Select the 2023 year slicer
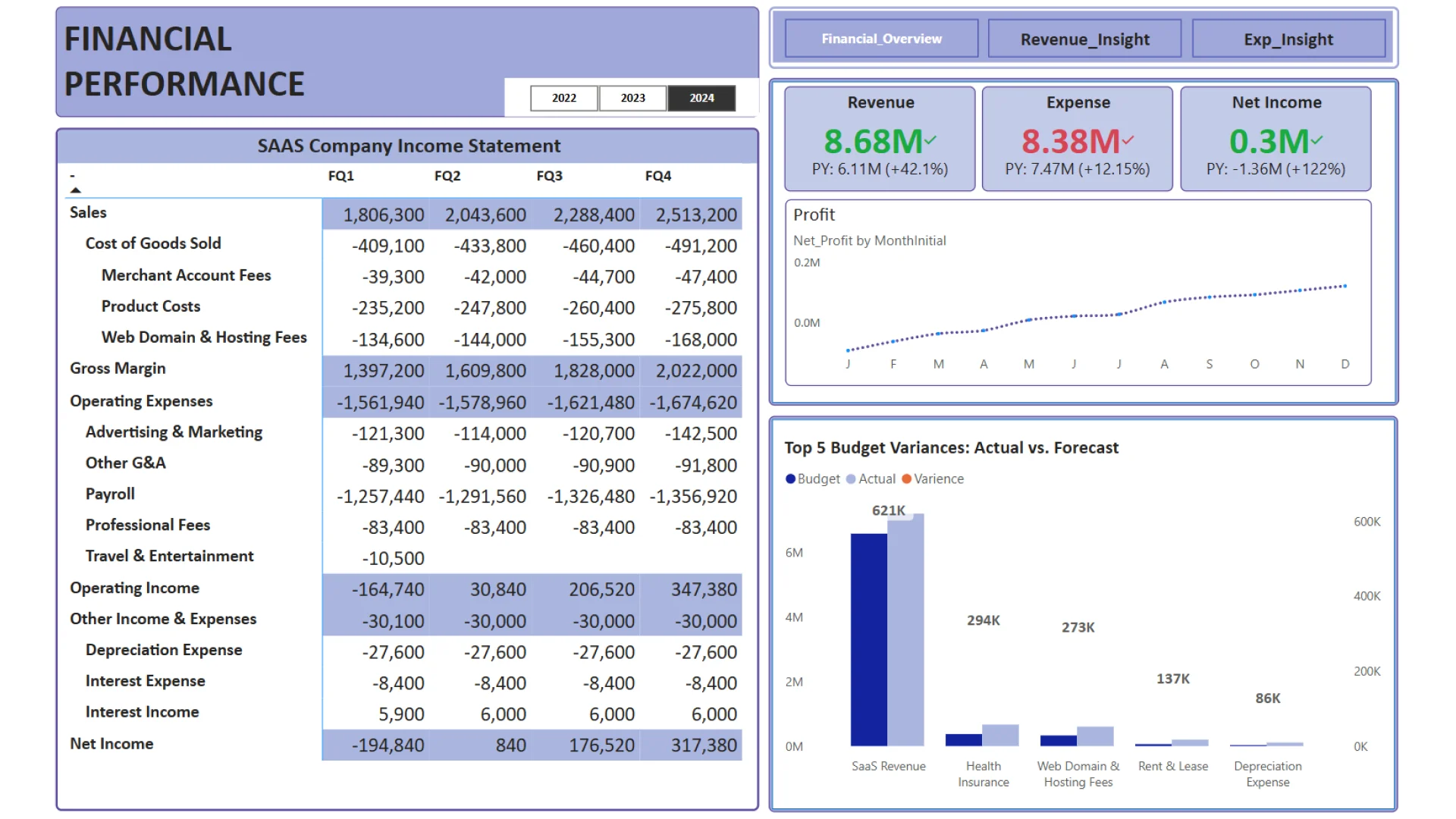This screenshot has height=819, width=1456. [632, 98]
